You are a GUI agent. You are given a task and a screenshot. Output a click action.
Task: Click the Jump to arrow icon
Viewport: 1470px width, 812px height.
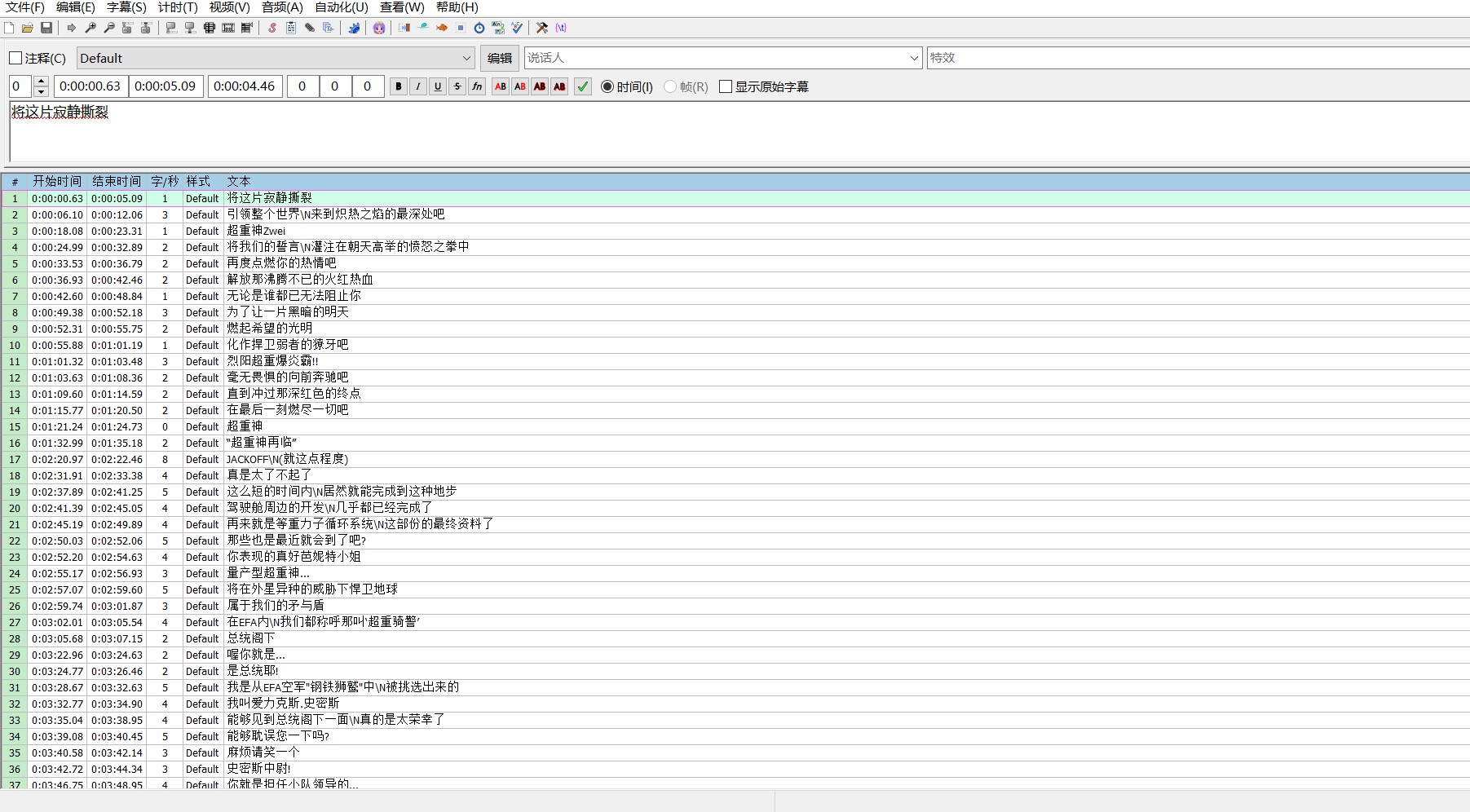point(72,28)
